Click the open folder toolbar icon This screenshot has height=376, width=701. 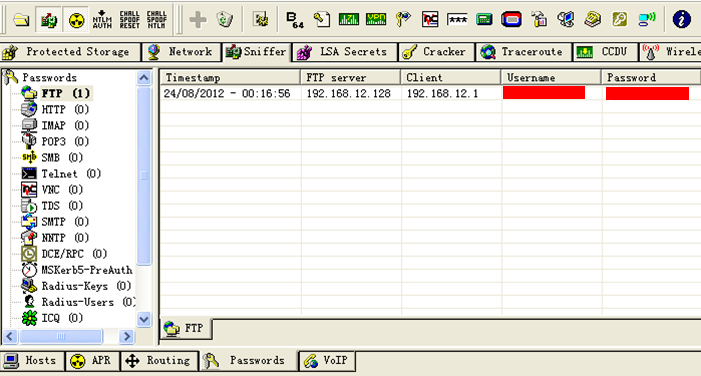tap(21, 20)
